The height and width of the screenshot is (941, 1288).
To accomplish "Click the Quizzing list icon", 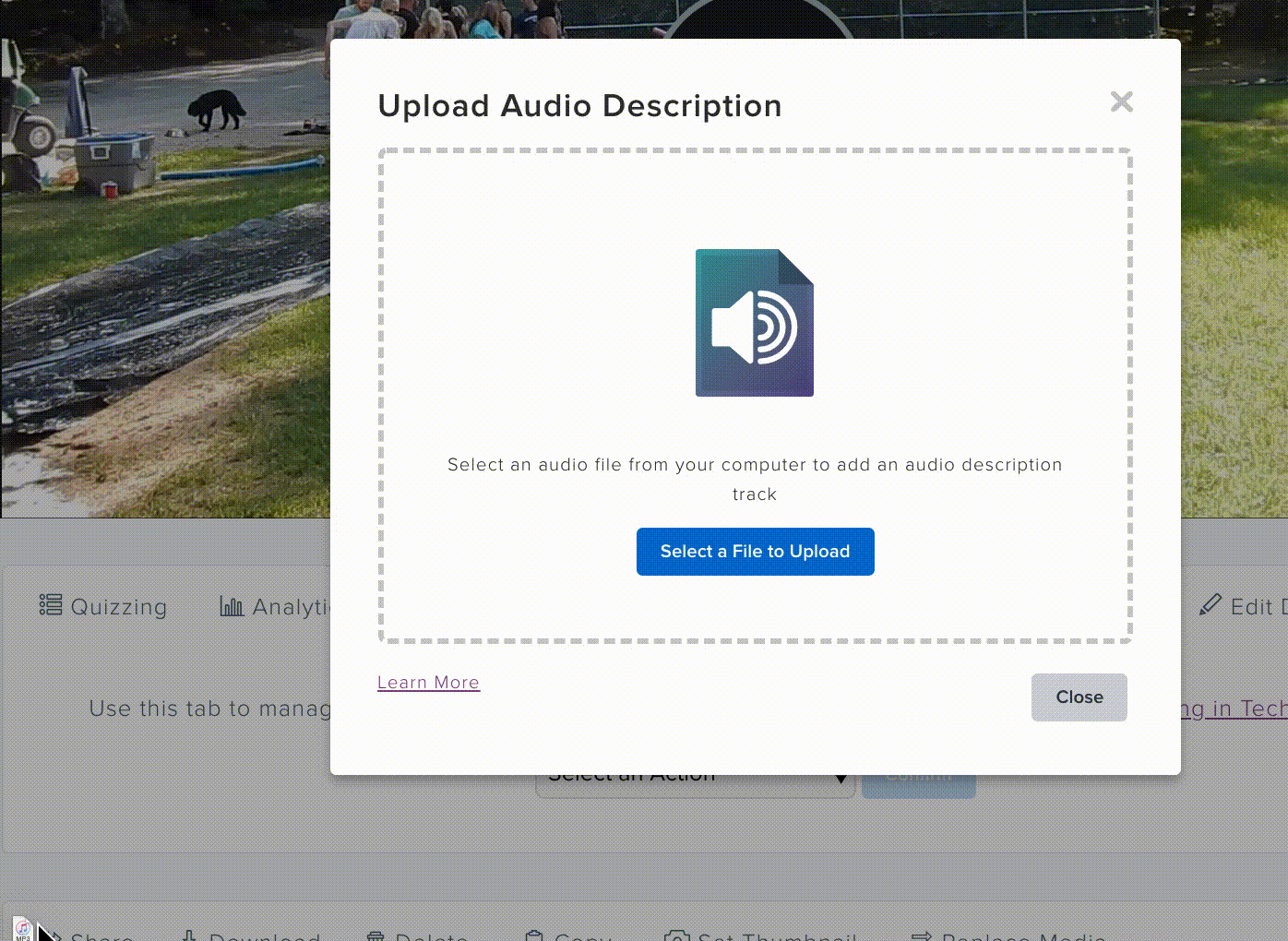I will click(x=50, y=605).
